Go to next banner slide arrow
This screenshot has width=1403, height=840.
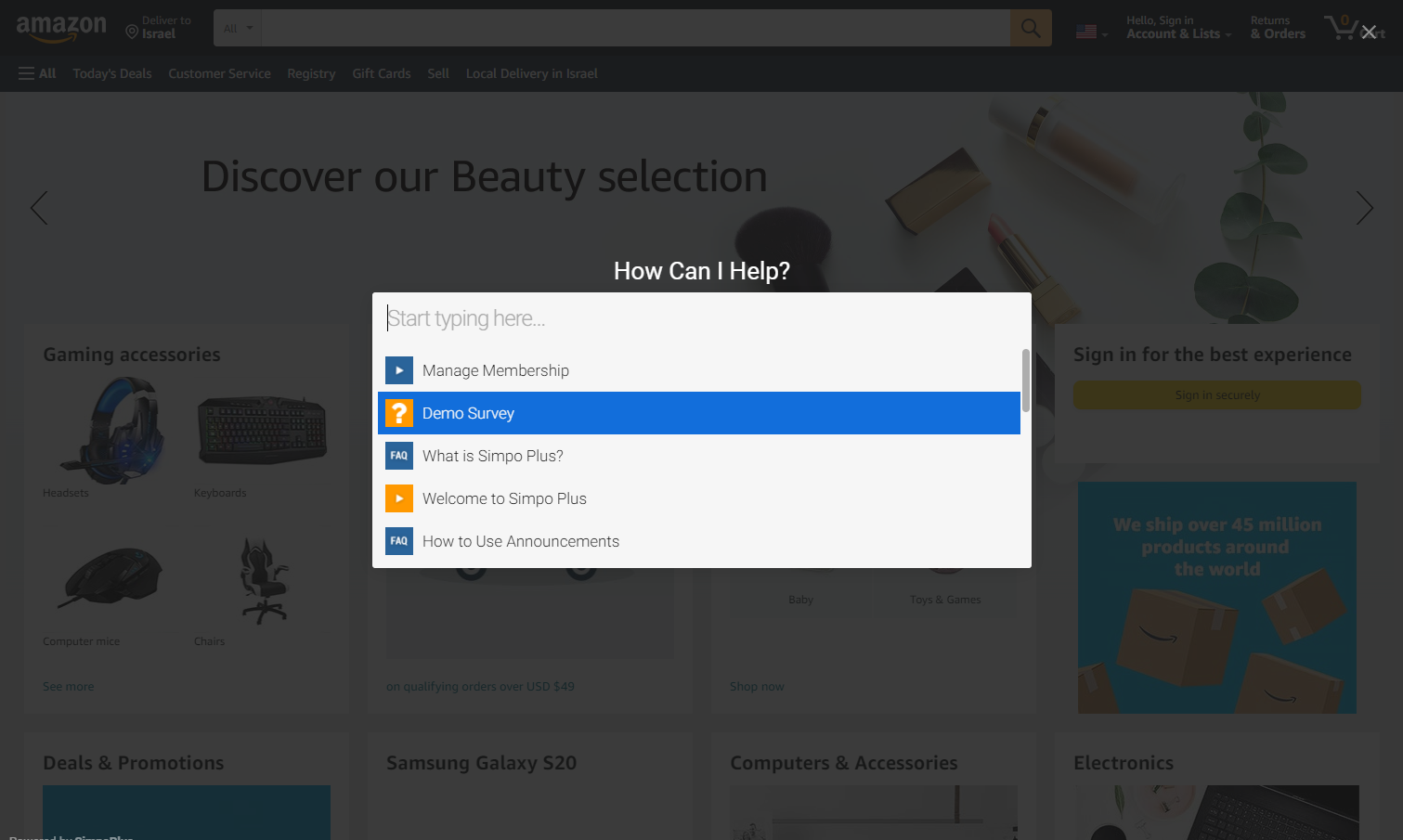[1364, 208]
